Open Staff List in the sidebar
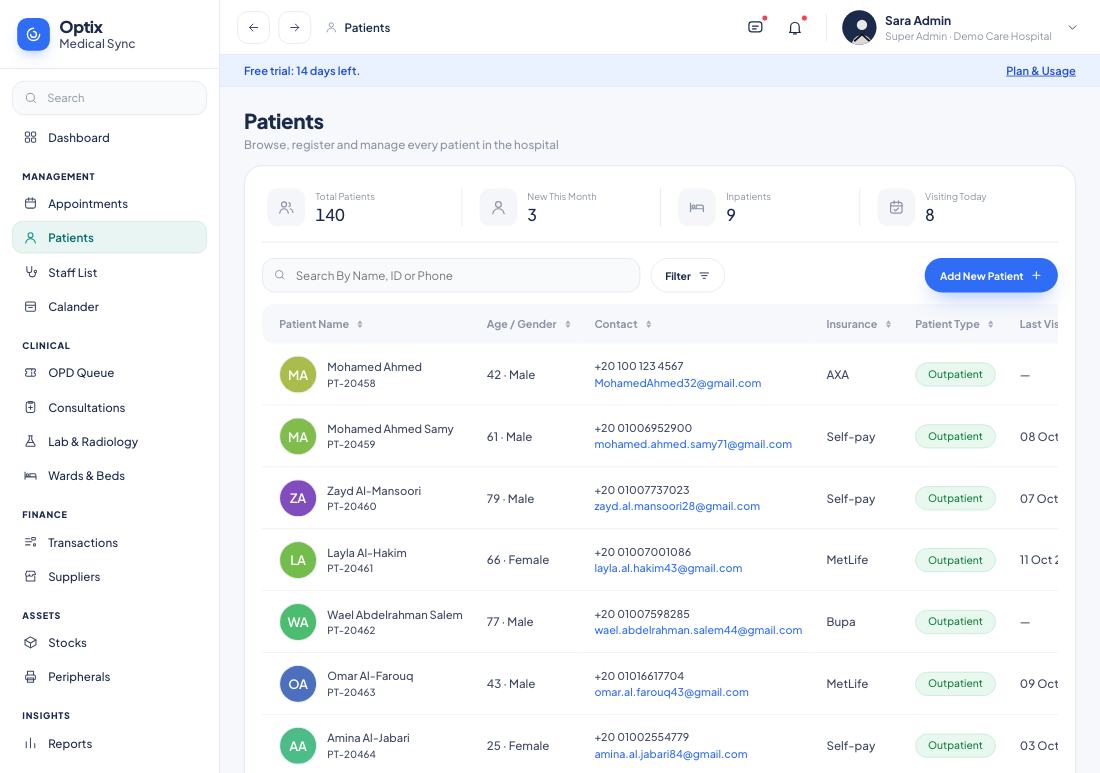The width and height of the screenshot is (1100, 773). coord(109,272)
